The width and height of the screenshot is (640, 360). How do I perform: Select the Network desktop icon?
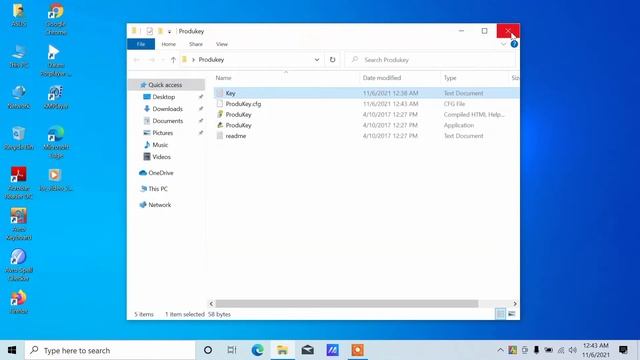tap(19, 97)
